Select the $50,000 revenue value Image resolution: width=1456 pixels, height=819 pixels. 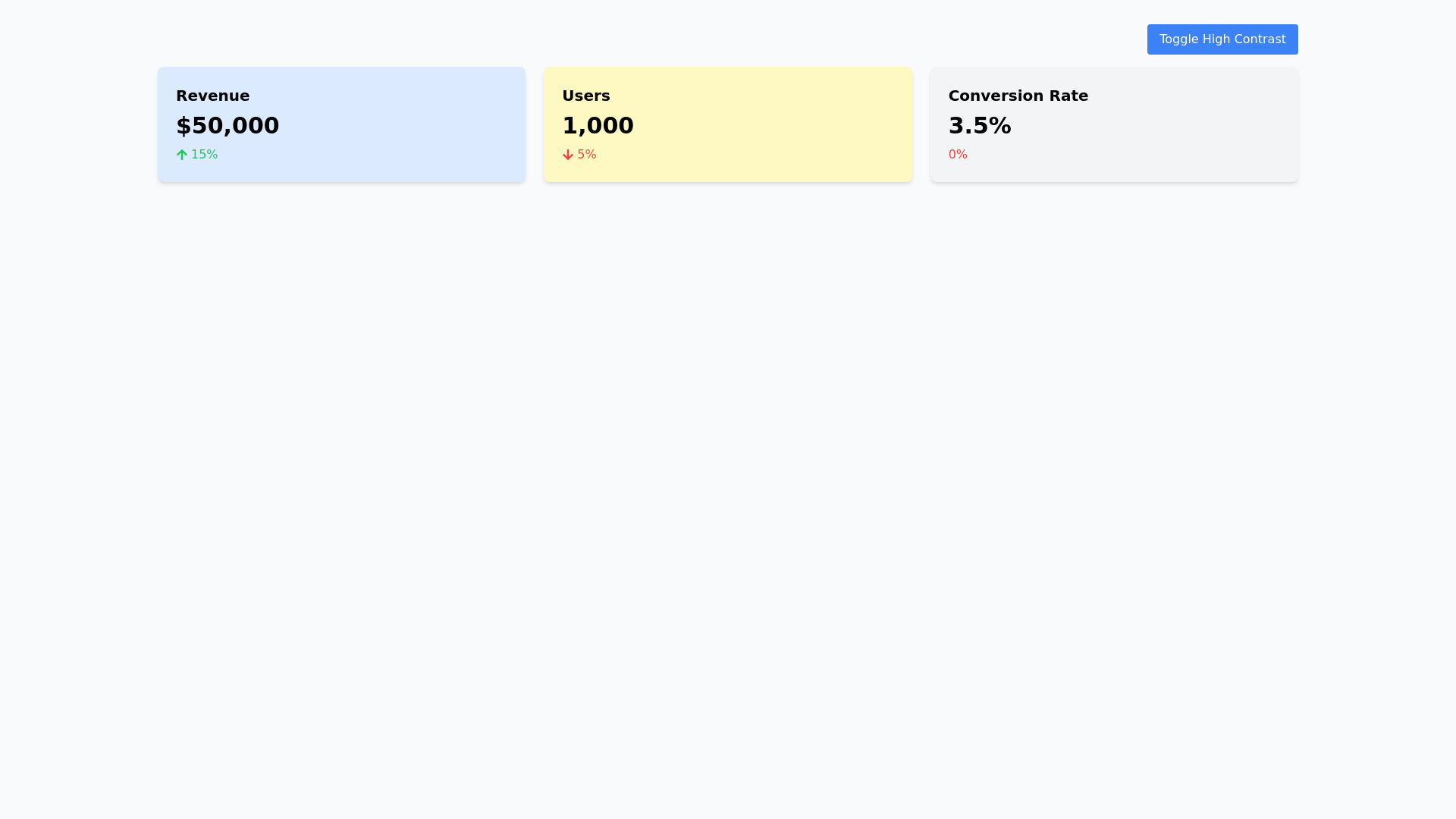pos(227,125)
